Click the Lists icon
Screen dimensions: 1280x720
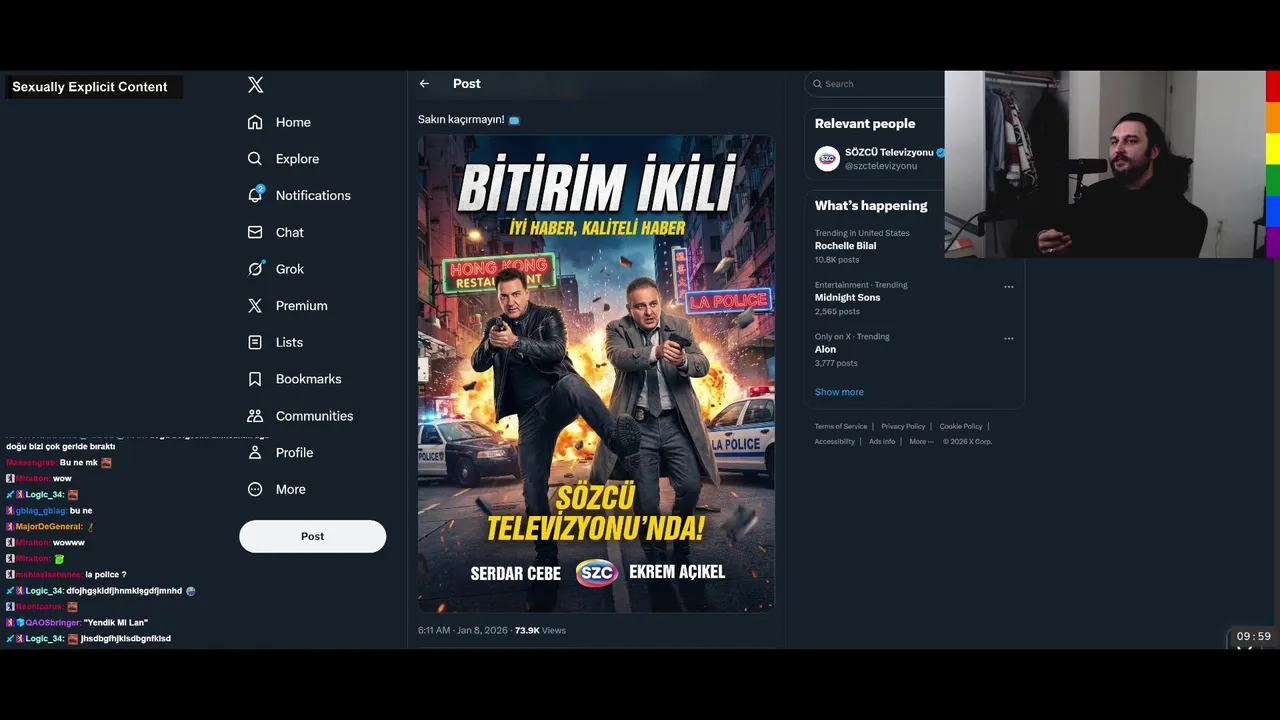coord(255,342)
